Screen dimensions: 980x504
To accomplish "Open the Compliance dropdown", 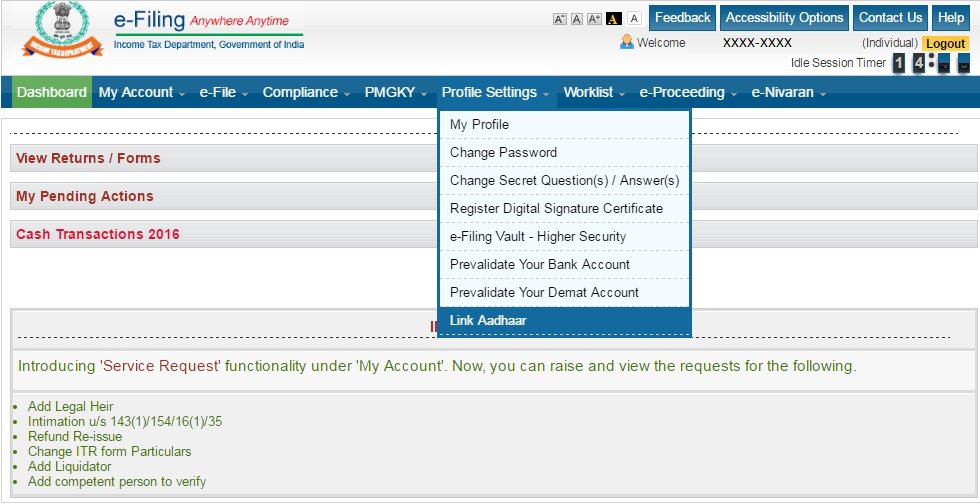I will tap(306, 92).
